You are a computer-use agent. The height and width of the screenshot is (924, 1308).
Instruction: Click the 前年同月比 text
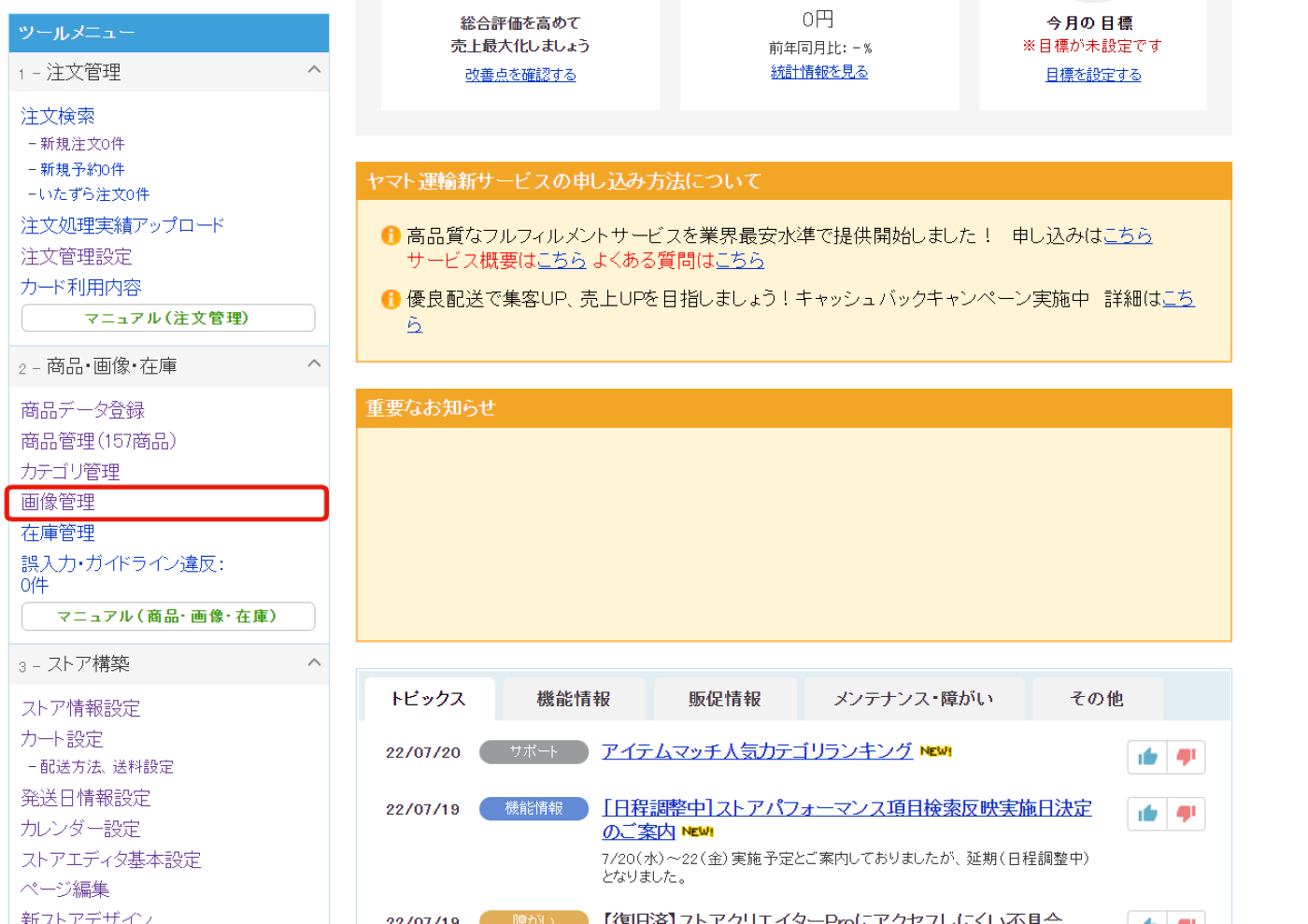pos(820,48)
